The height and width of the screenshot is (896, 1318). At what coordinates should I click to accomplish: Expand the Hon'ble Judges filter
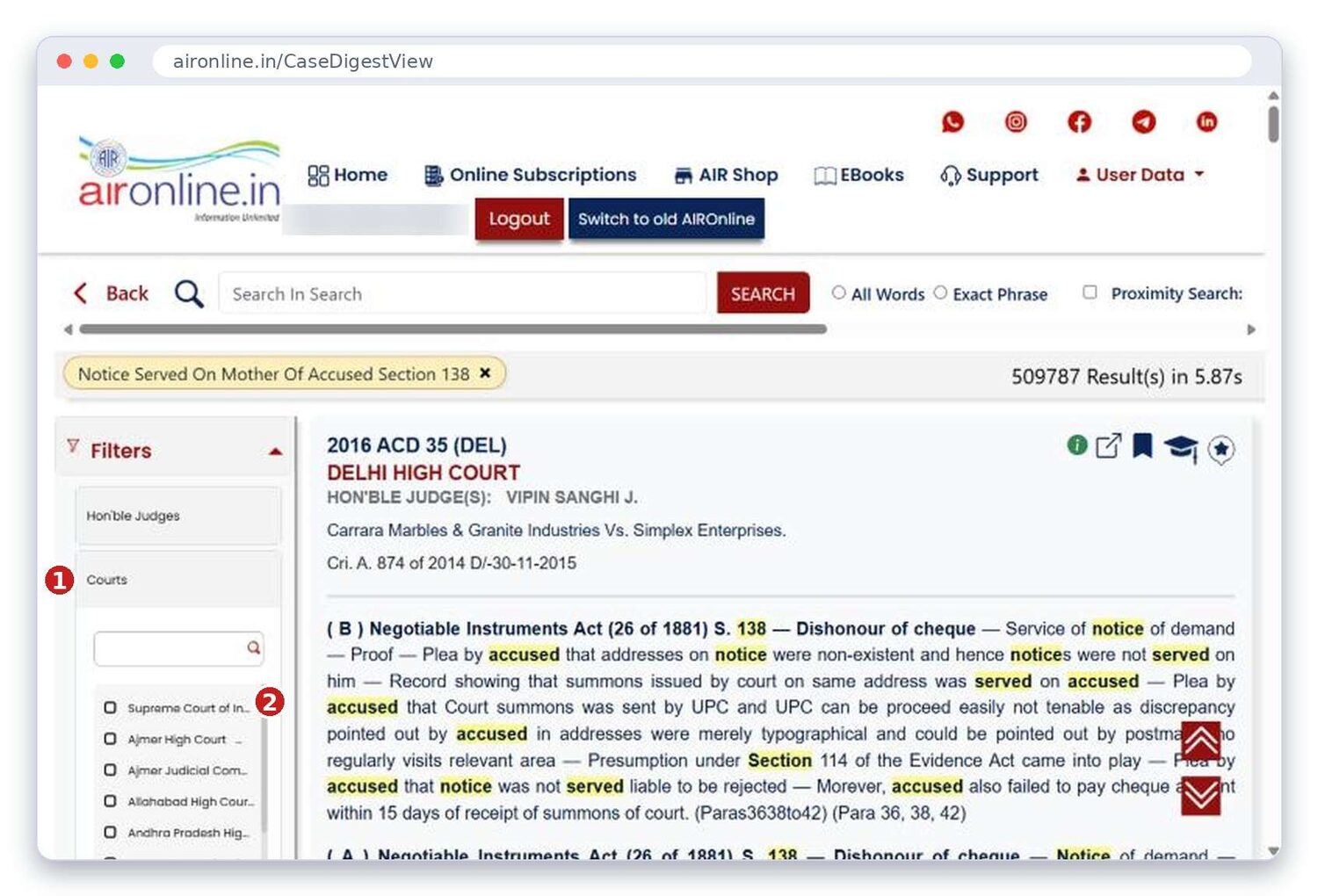[178, 516]
